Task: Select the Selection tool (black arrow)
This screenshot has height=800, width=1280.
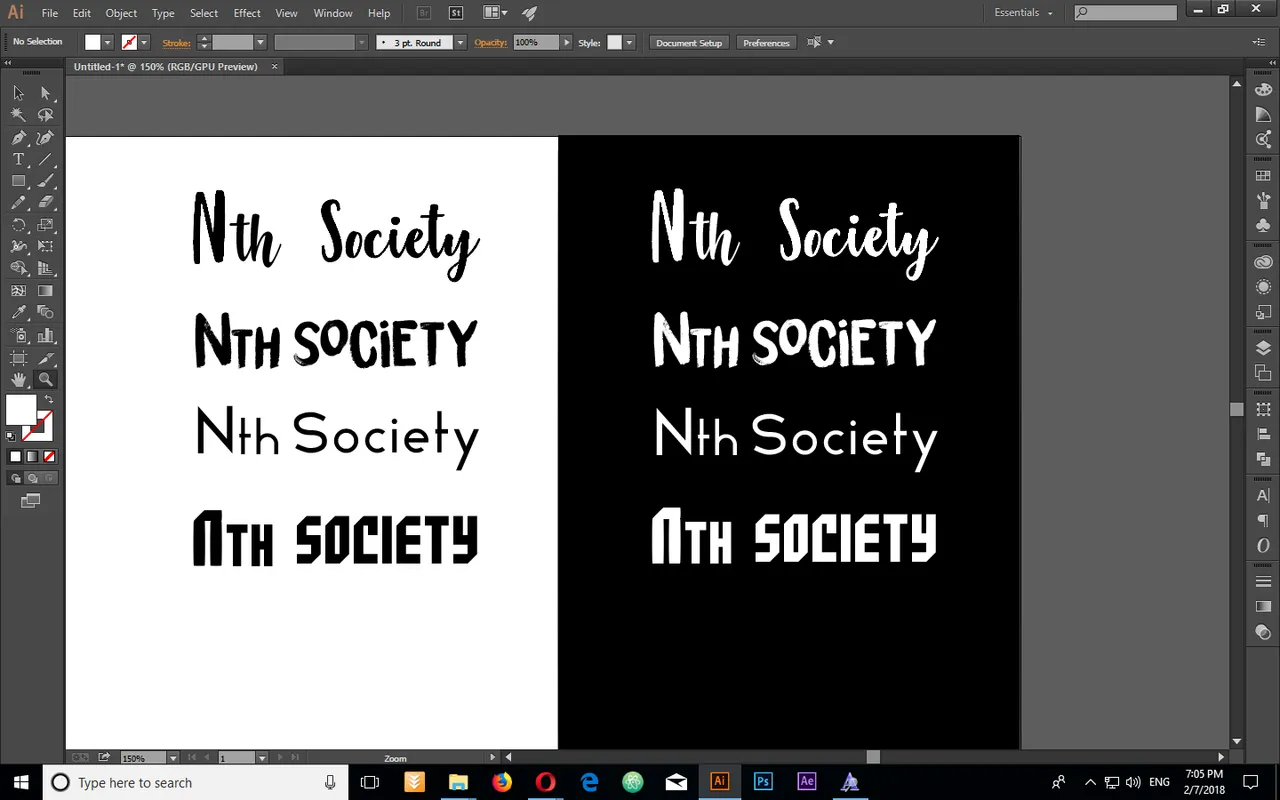Action: tap(18, 93)
